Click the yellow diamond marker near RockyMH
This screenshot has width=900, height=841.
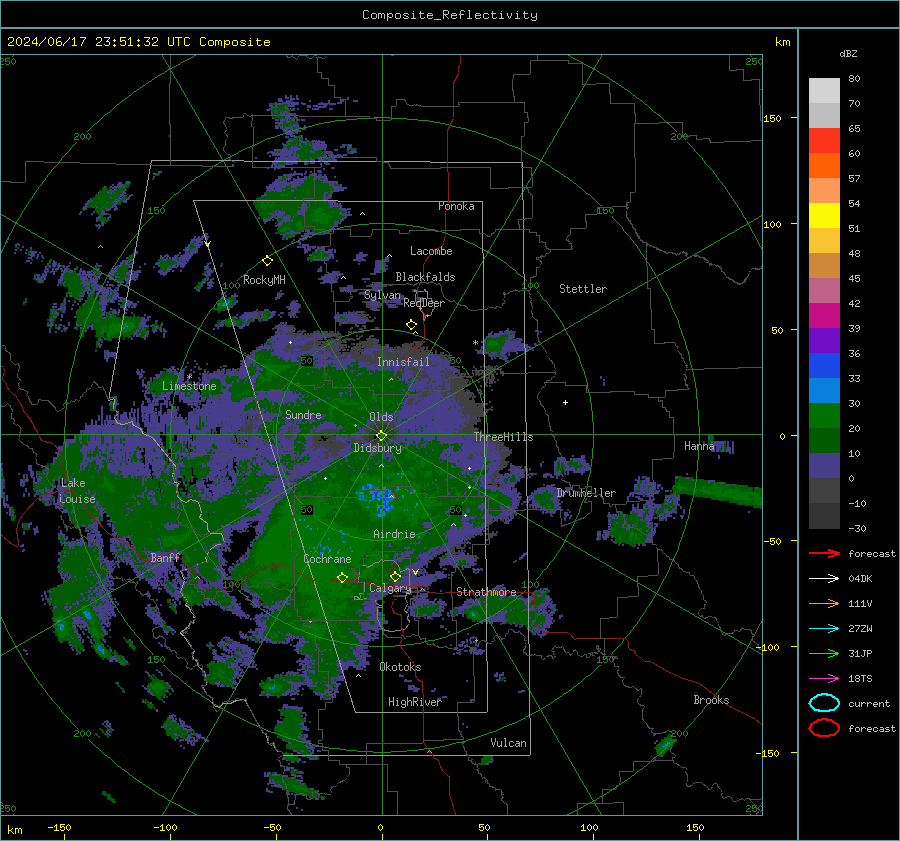click(267, 261)
